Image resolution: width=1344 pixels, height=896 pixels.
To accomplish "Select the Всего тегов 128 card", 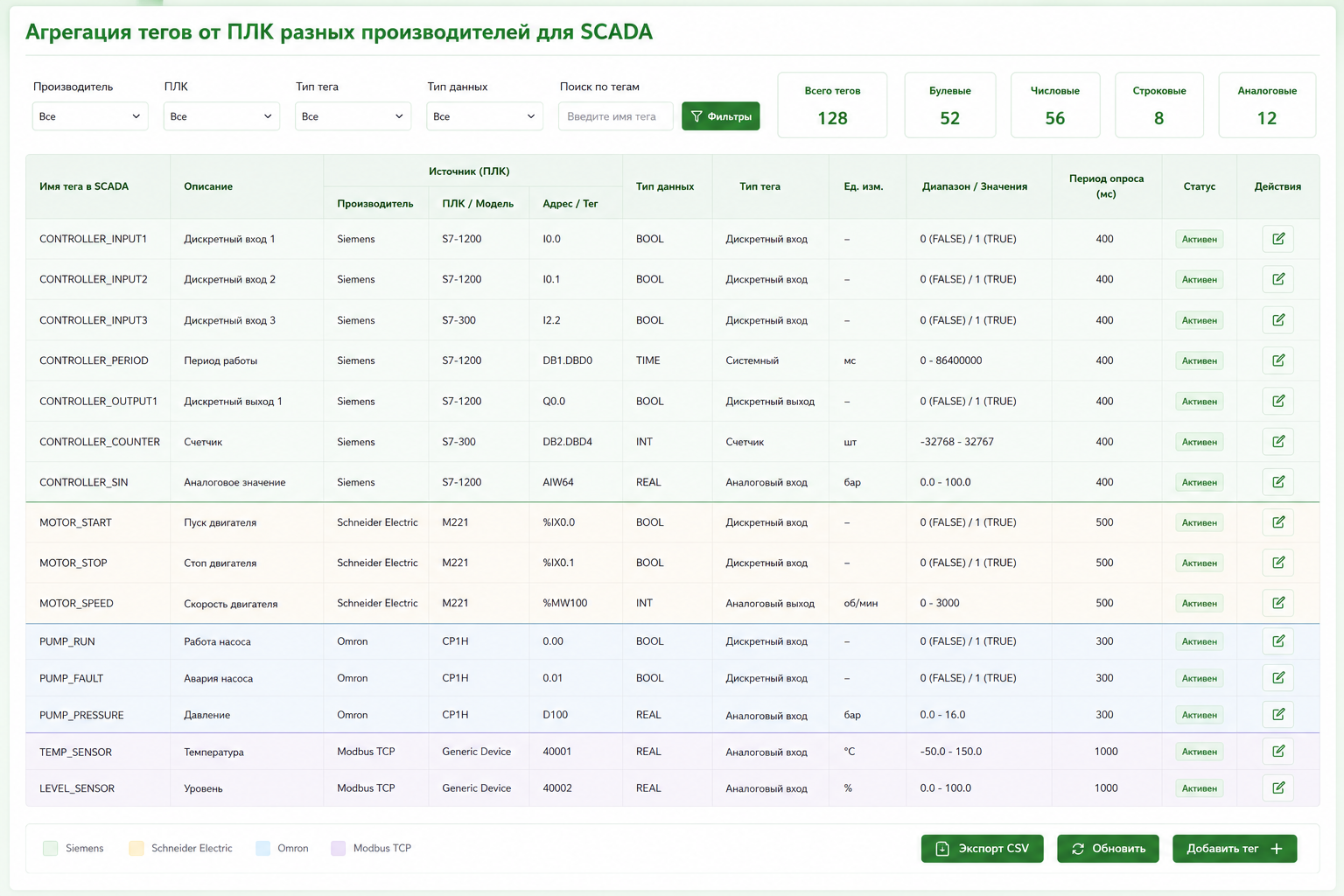I will [832, 105].
